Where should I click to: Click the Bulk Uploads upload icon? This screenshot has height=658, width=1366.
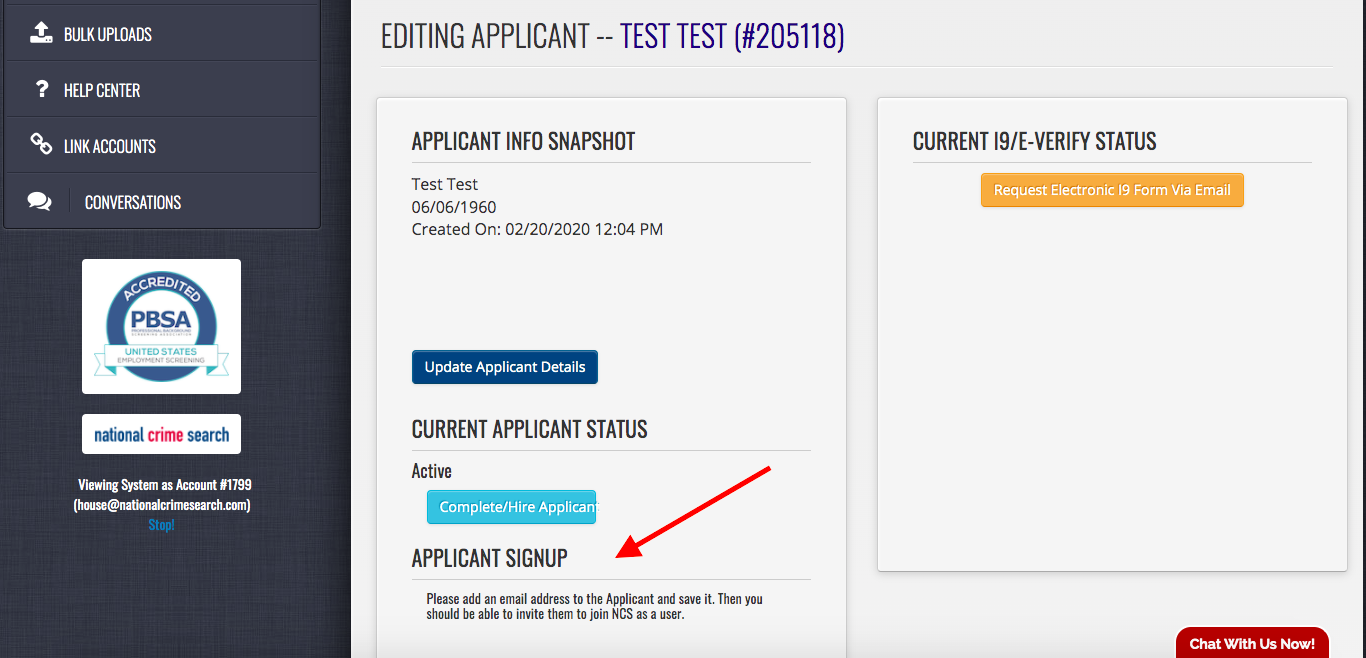click(40, 33)
